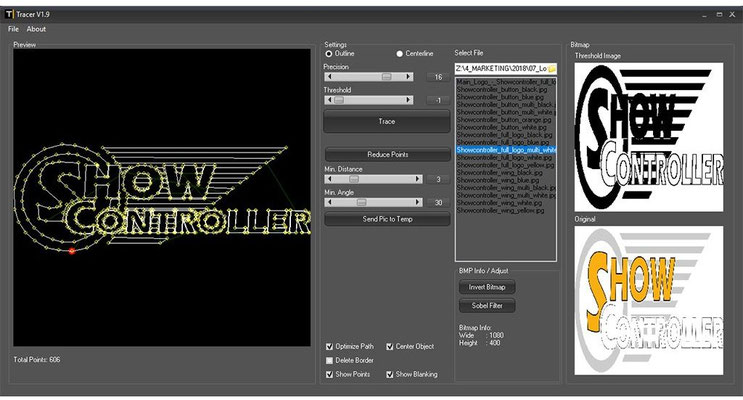
Task: Click the Tracer app icon in title bar
Action: (x=11, y=14)
